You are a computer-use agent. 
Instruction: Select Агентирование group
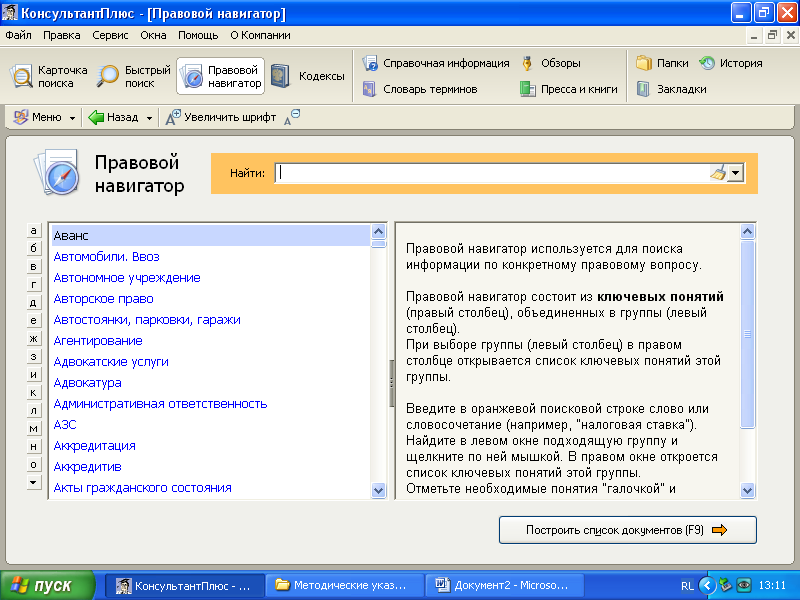97,340
